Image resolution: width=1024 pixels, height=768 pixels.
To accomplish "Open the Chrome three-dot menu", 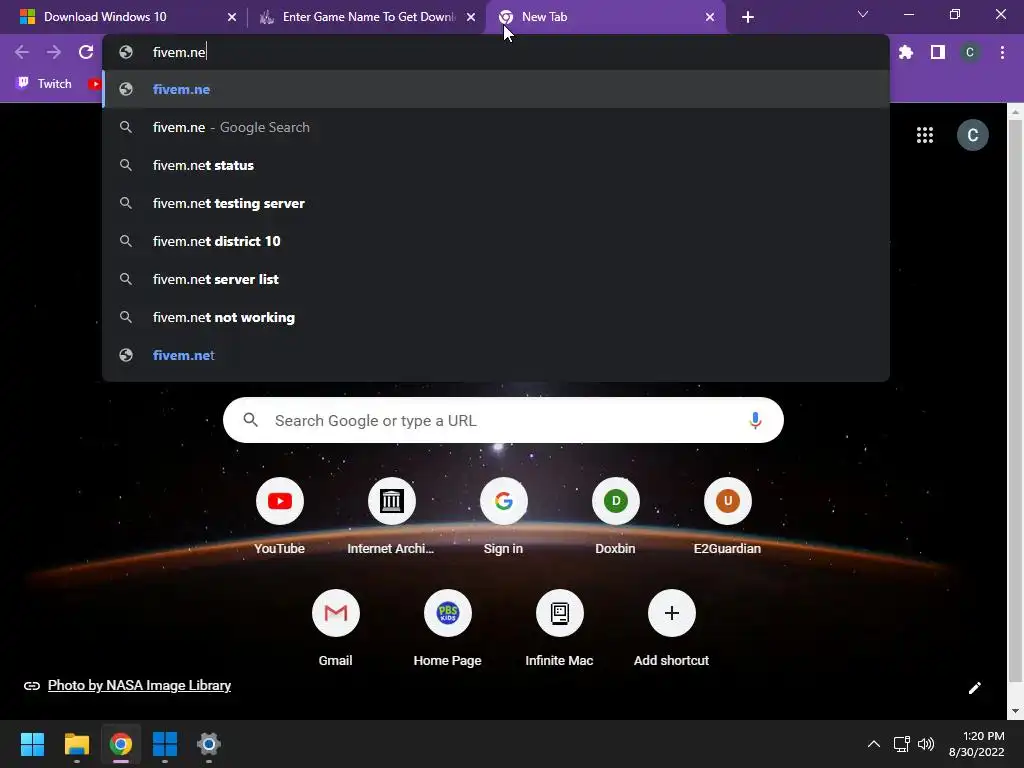I will [x=1002, y=52].
